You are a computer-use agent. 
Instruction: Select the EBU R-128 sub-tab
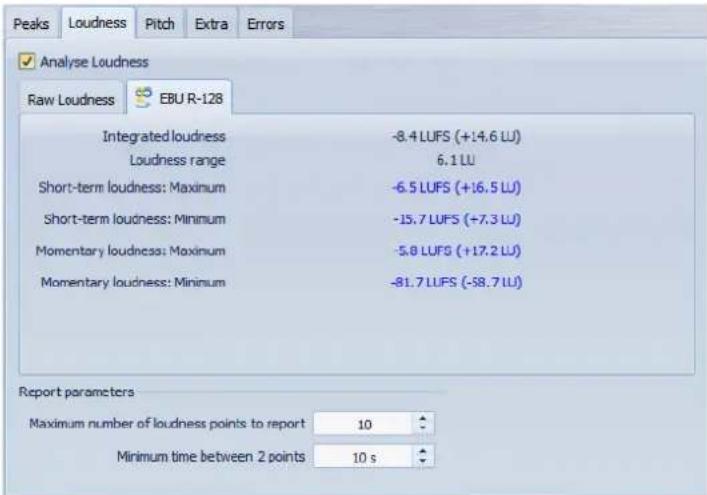pyautogui.click(x=179, y=98)
